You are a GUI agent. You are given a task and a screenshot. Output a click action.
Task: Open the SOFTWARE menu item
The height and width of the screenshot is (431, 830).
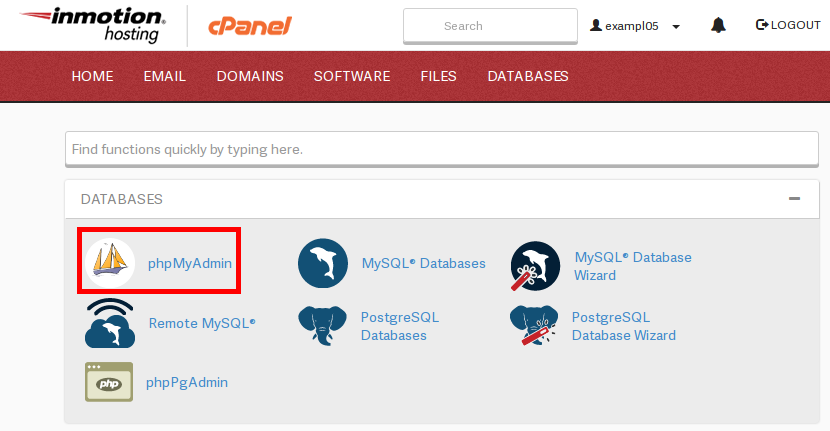click(x=352, y=76)
